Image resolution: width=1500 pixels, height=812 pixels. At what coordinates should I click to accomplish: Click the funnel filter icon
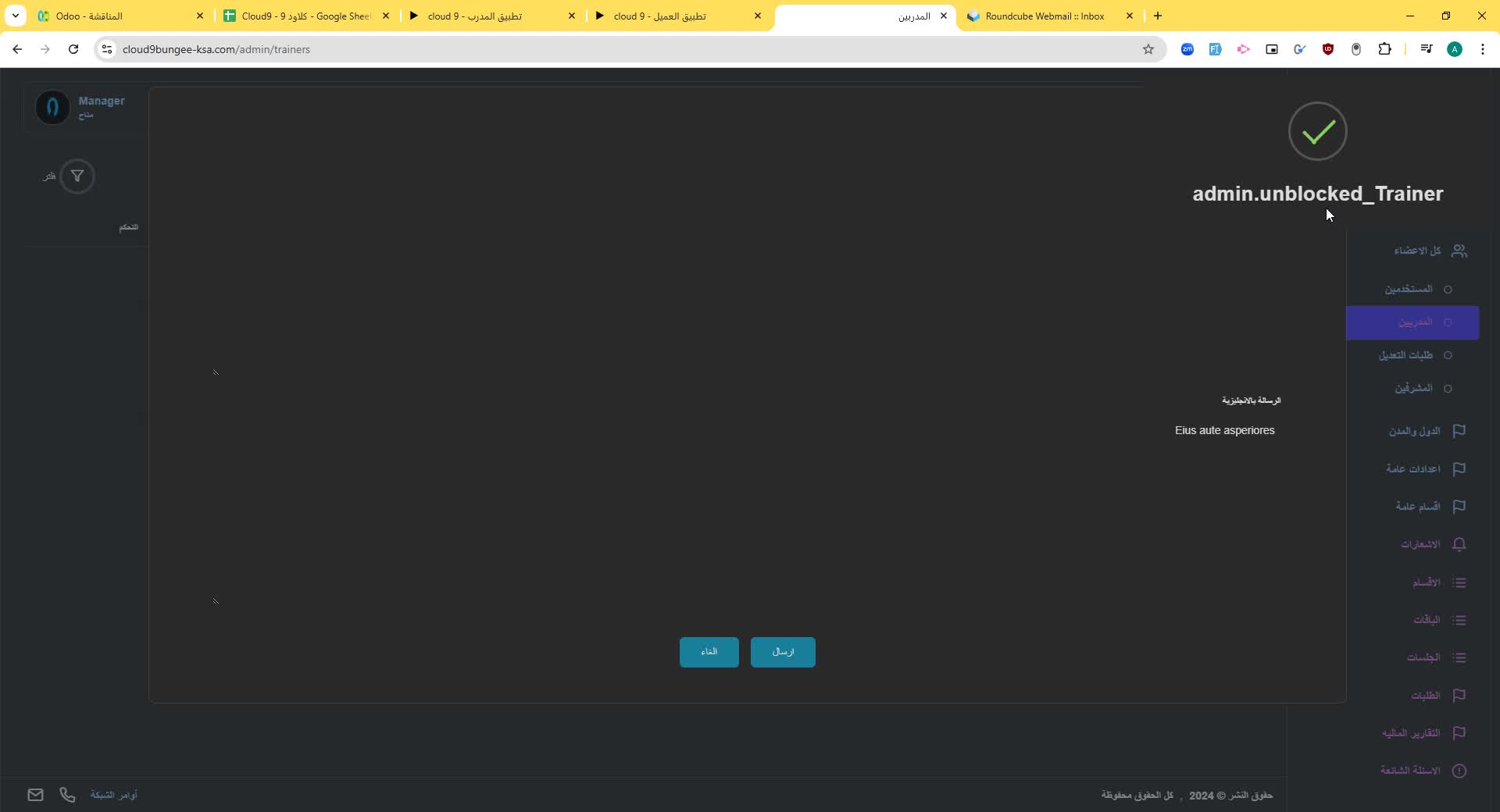tap(77, 176)
